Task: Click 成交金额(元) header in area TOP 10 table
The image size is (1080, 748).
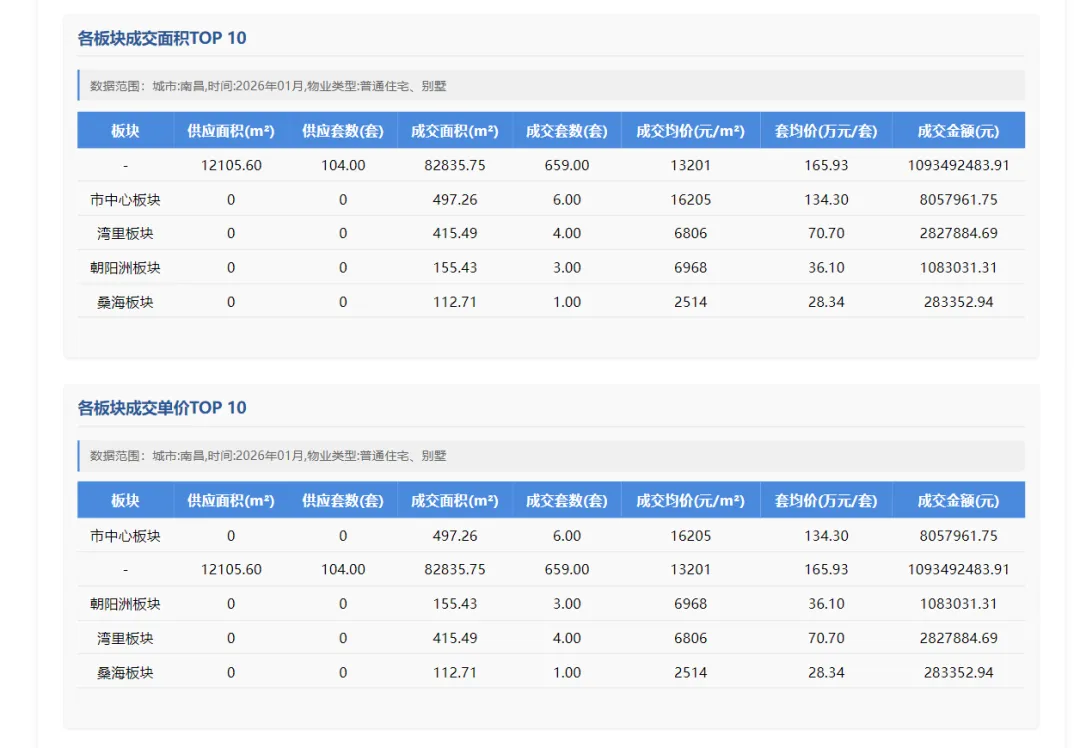Action: click(x=958, y=131)
